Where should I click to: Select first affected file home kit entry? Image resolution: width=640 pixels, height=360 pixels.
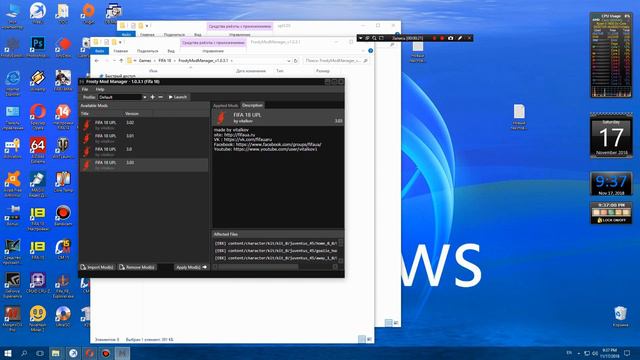[x=276, y=243]
